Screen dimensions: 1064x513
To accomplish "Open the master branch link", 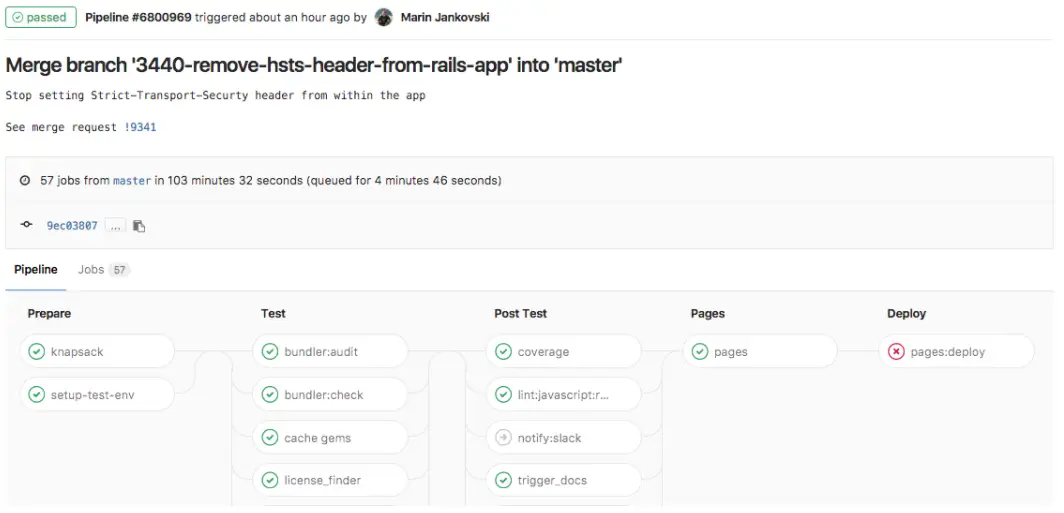I will tap(132, 181).
